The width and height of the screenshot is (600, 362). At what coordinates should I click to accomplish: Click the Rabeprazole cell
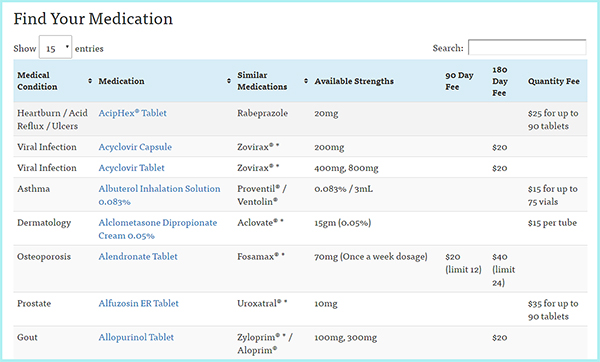(x=262, y=113)
